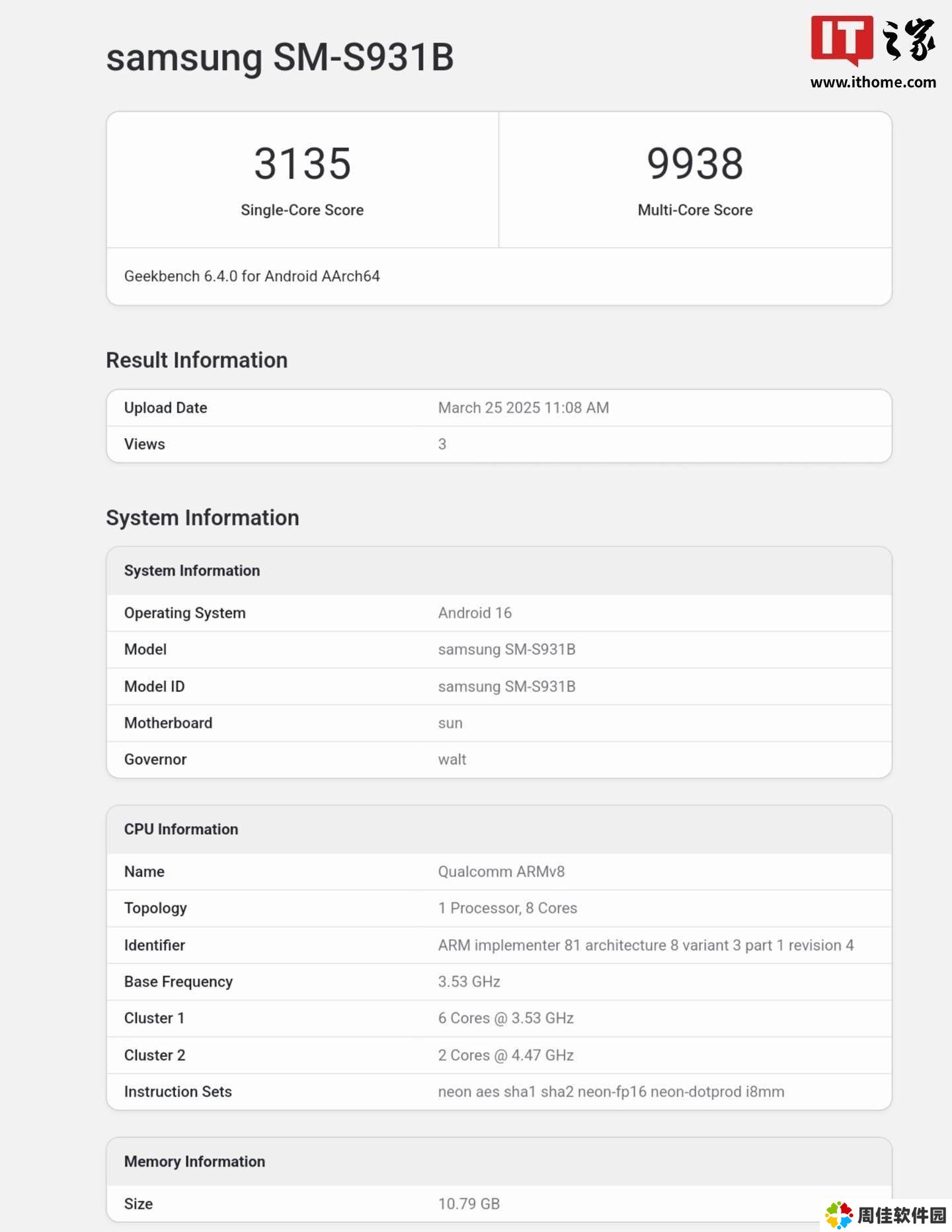This screenshot has height=1232, width=952.
Task: Select the motherboard value sun
Action: click(x=450, y=723)
